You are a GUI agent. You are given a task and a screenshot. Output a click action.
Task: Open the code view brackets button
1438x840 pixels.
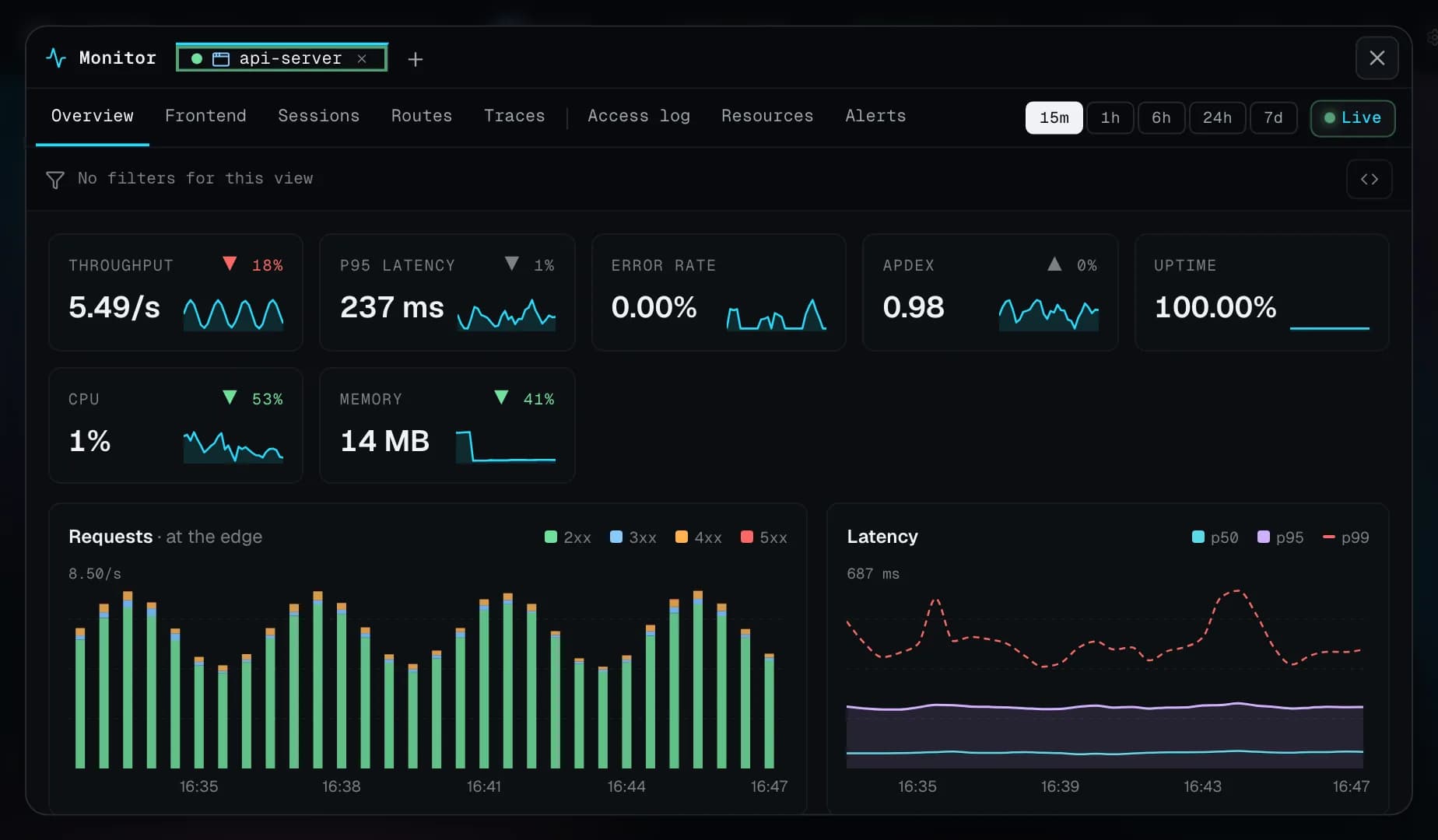1370,179
